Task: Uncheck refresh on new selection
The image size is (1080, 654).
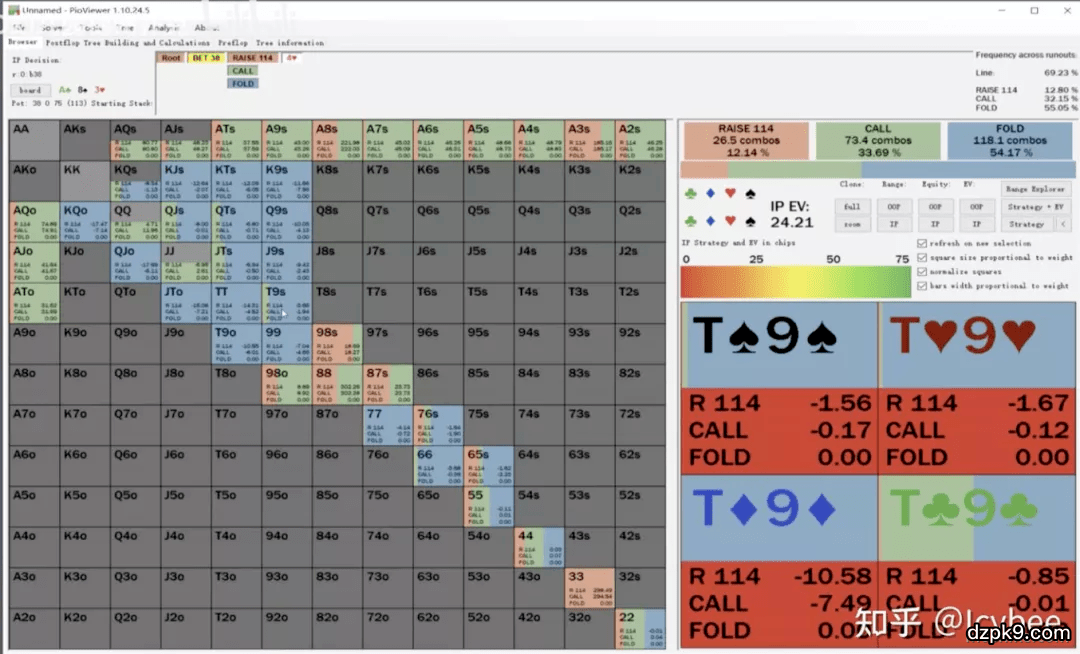Action: (921, 243)
